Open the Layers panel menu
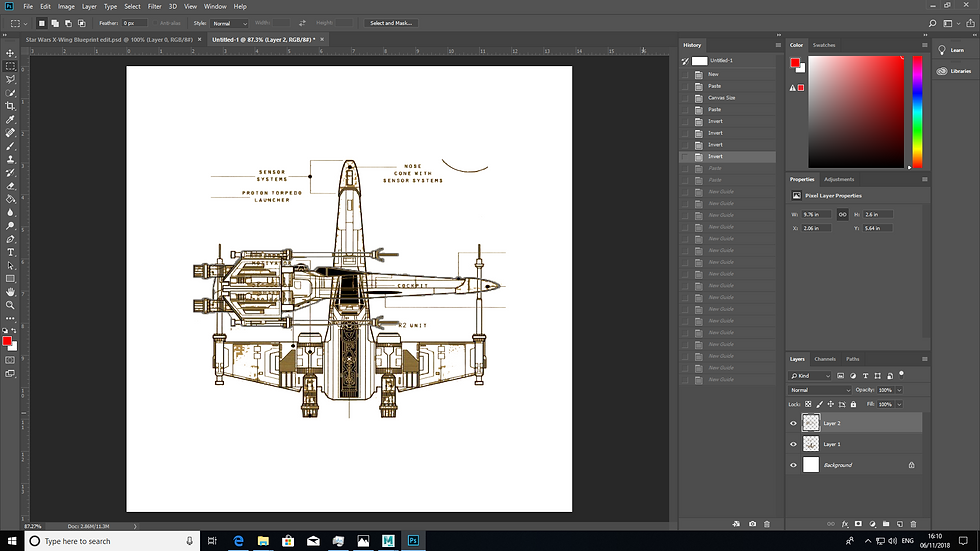 click(x=924, y=359)
